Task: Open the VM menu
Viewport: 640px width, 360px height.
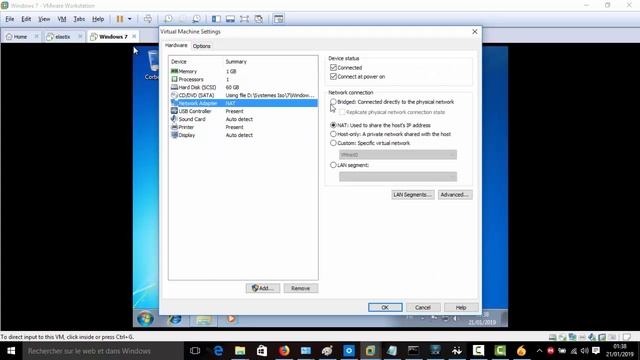Action: [62, 19]
